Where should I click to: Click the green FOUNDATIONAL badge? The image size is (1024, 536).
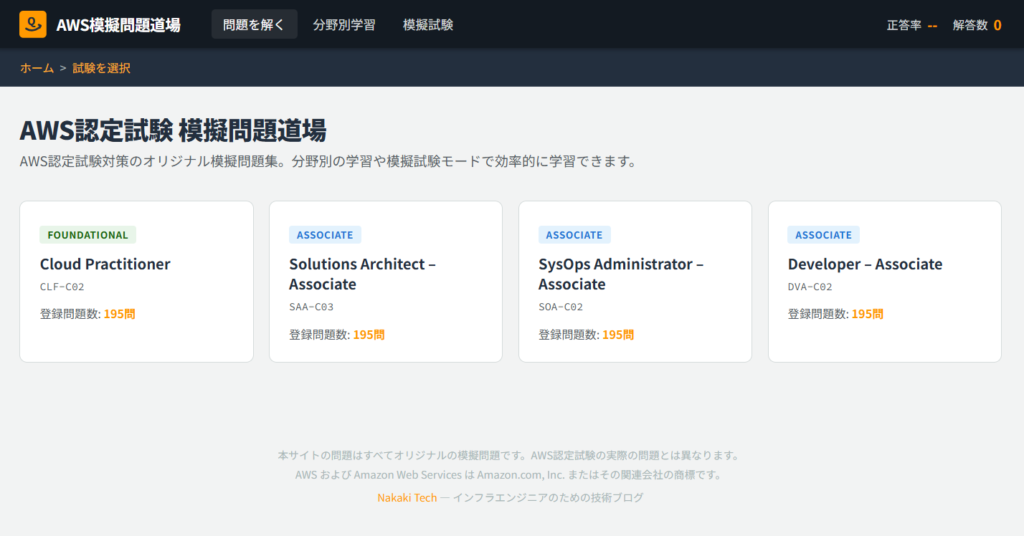(x=88, y=235)
